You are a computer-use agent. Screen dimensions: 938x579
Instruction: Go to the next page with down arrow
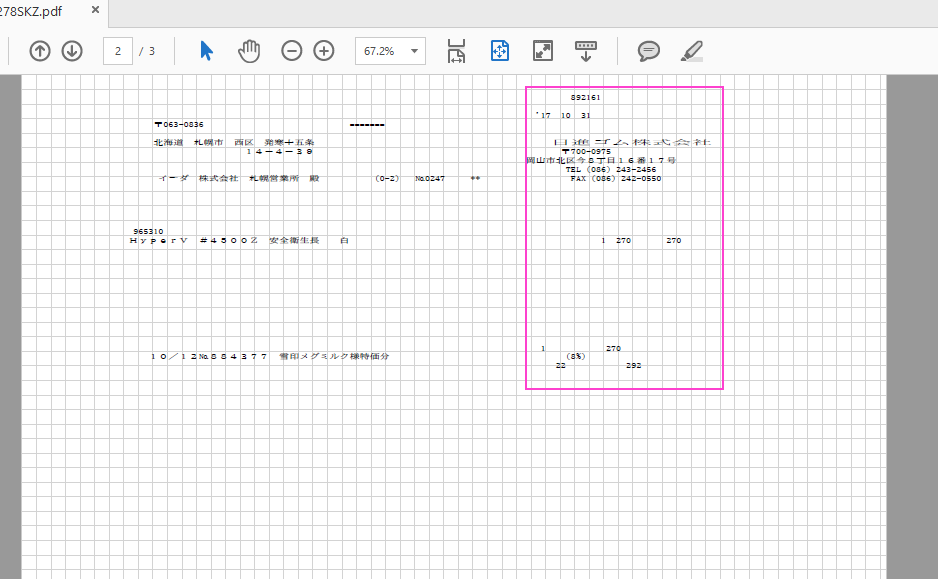[x=72, y=51]
